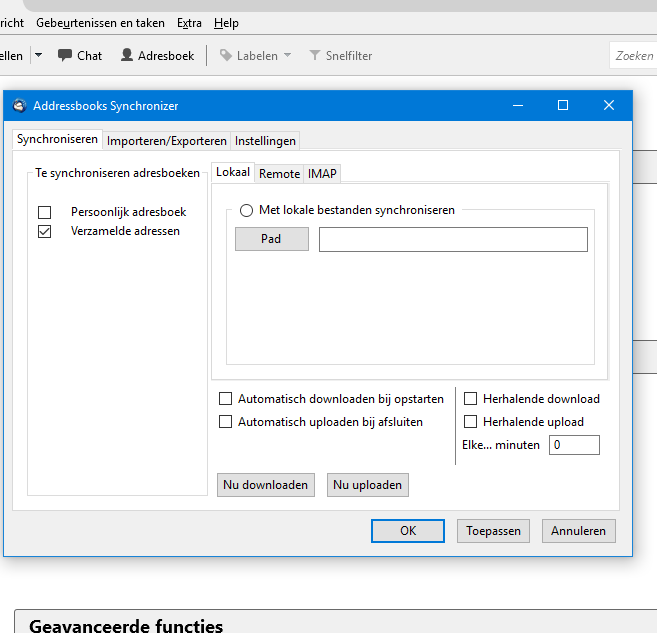Open the Adresboek toolbar icon
657x633 pixels.
point(128,56)
